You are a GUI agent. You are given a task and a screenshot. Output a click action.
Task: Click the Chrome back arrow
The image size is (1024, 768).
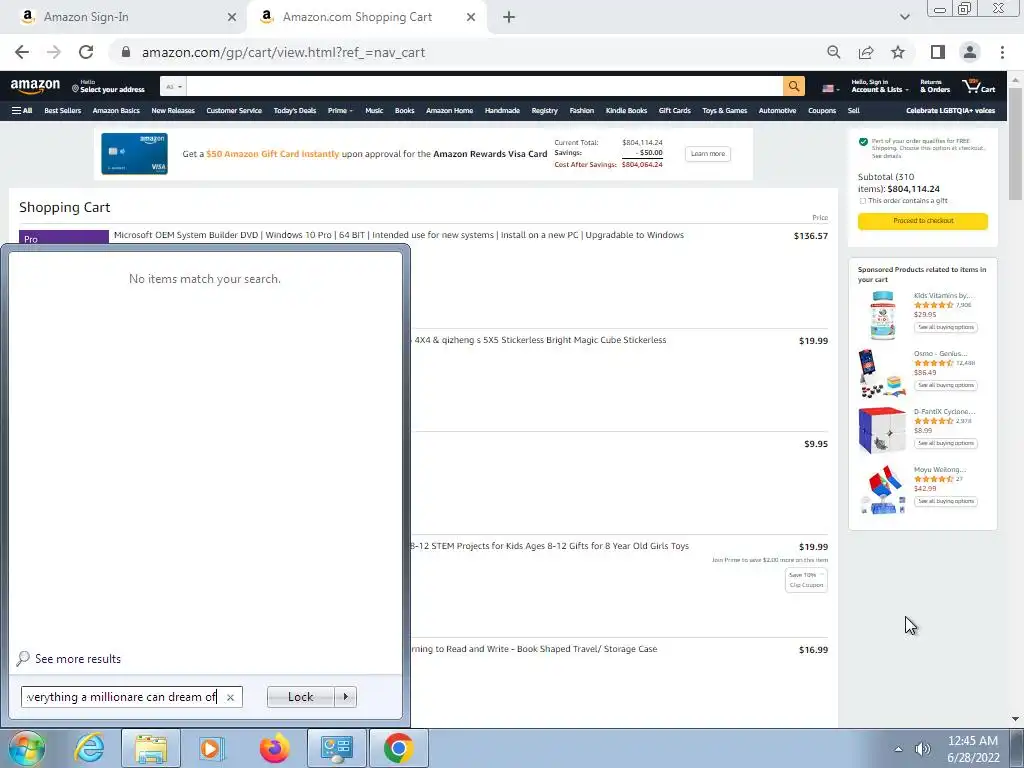22,52
